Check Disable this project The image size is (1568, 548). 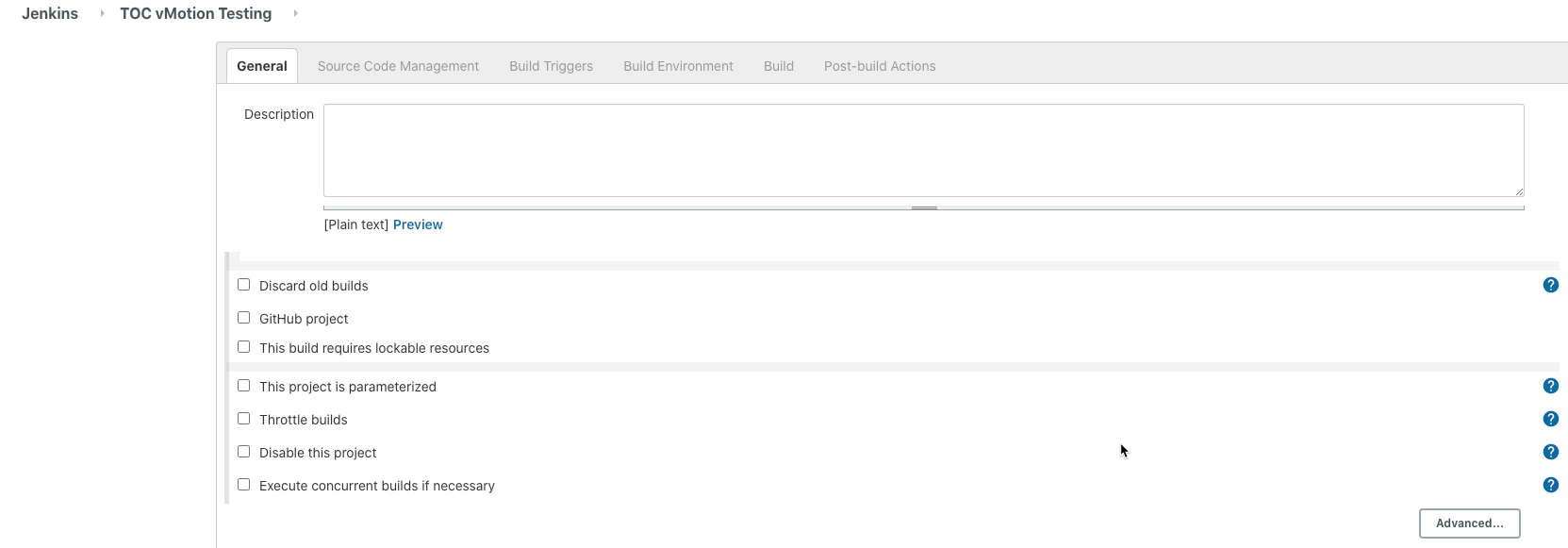click(x=244, y=452)
